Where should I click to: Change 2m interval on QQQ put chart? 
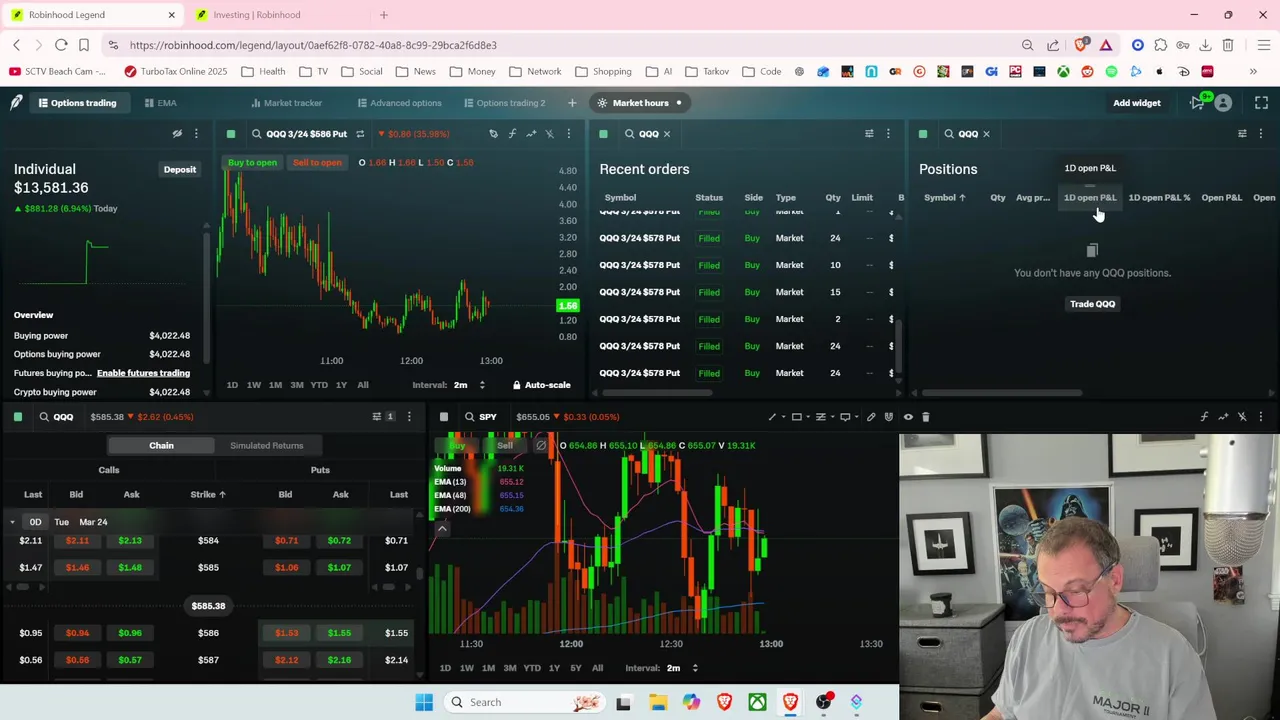[469, 385]
